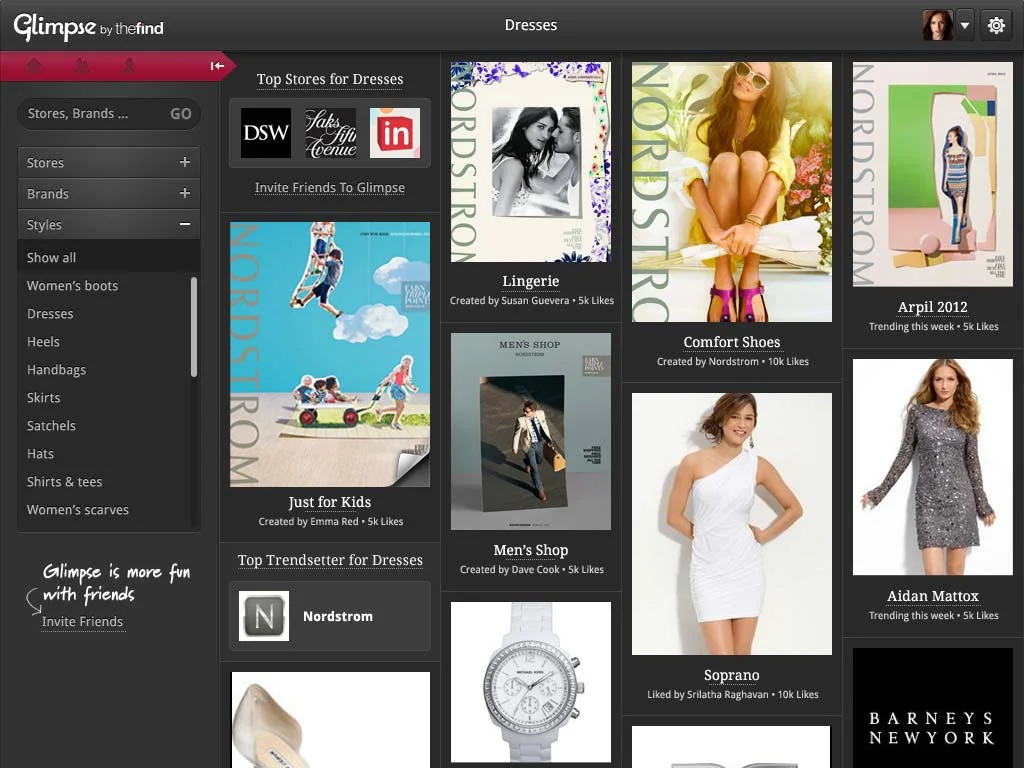Open the Soprano white dress image
The width and height of the screenshot is (1024, 768).
pos(732,524)
